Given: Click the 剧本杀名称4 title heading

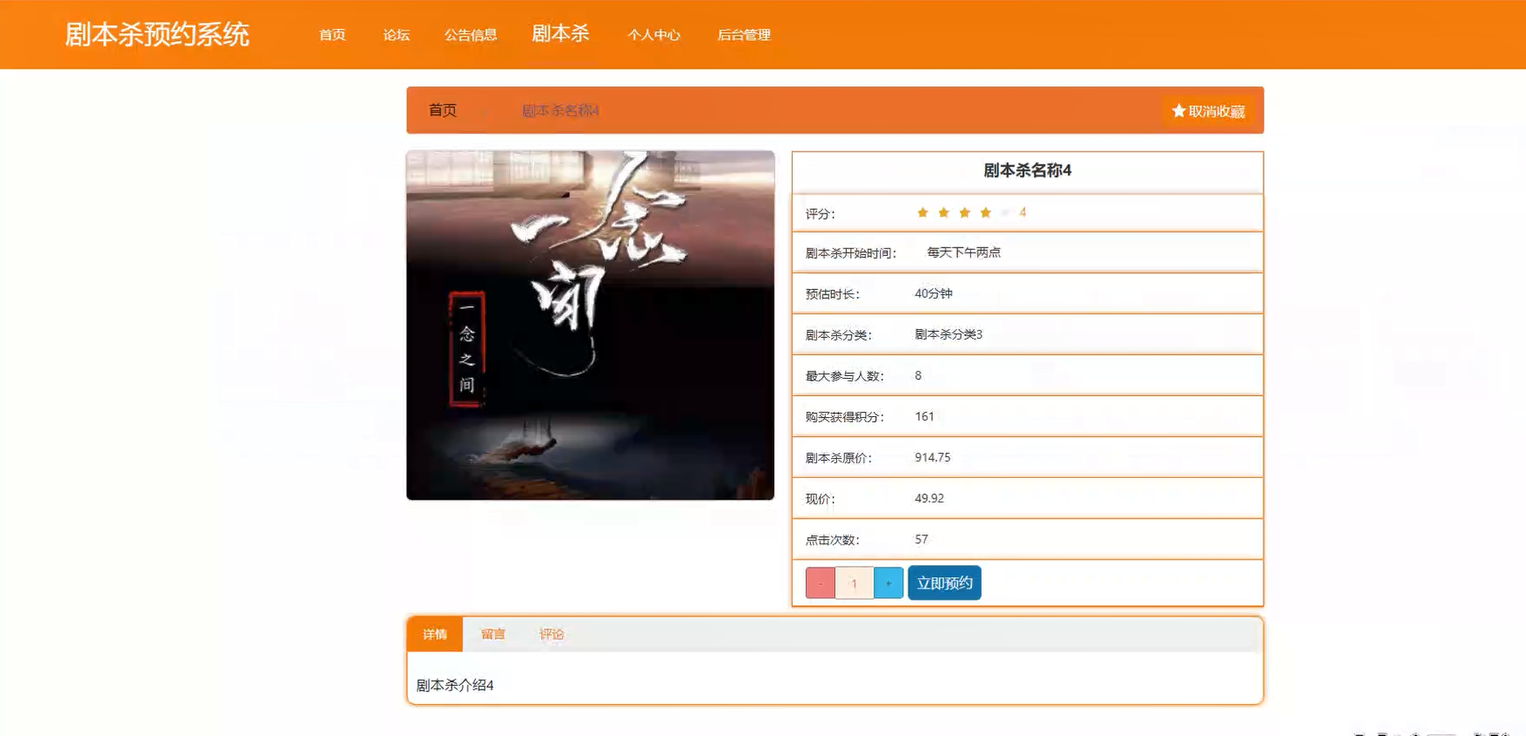Looking at the screenshot, I should click(1028, 171).
